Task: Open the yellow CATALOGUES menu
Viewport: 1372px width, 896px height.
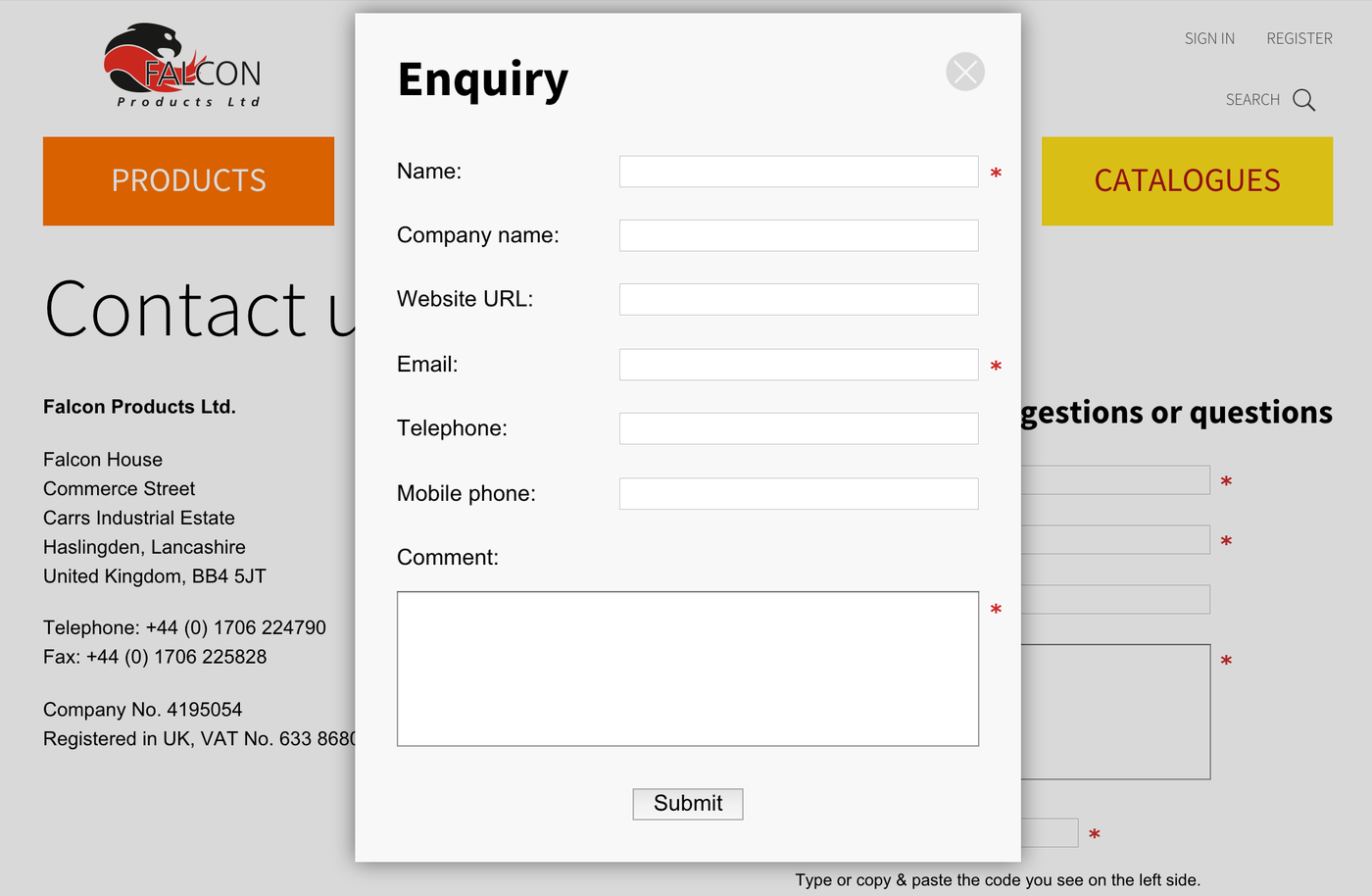Action: point(1186,181)
